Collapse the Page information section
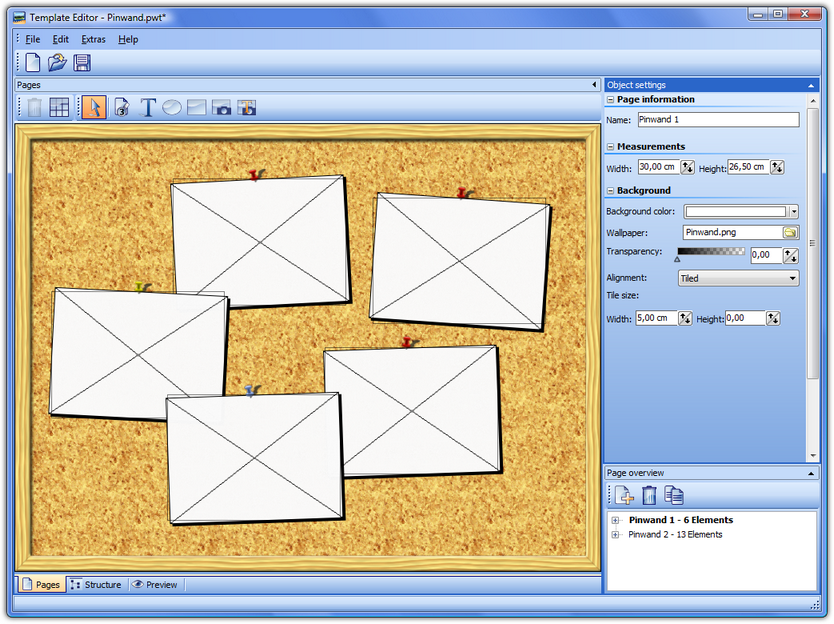Screen dimensions: 834x624 point(611,100)
